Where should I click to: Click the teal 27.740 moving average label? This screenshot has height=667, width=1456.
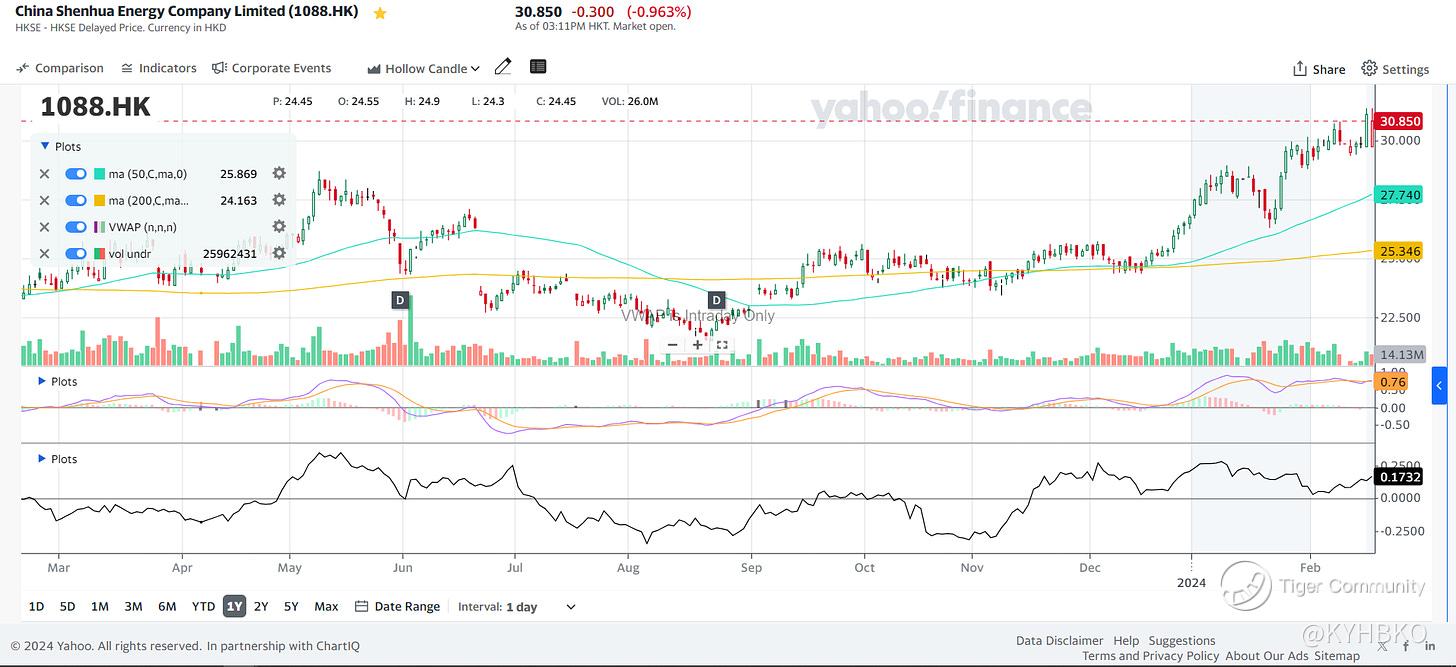(1399, 196)
